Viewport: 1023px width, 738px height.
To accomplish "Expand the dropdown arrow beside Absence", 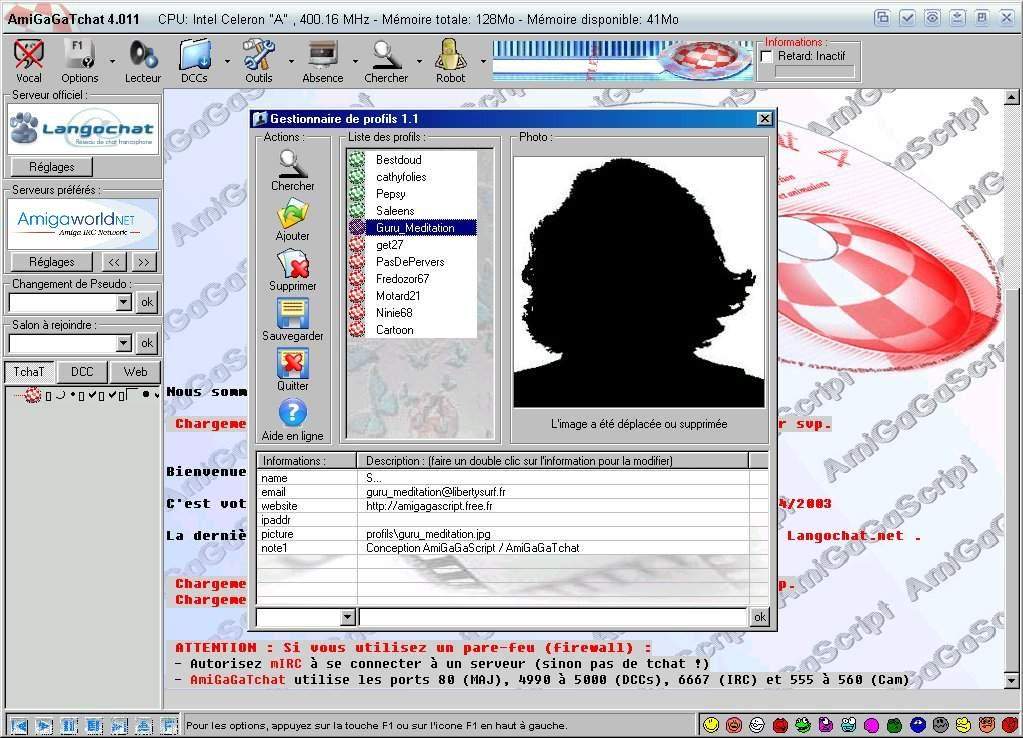I will (355, 61).
